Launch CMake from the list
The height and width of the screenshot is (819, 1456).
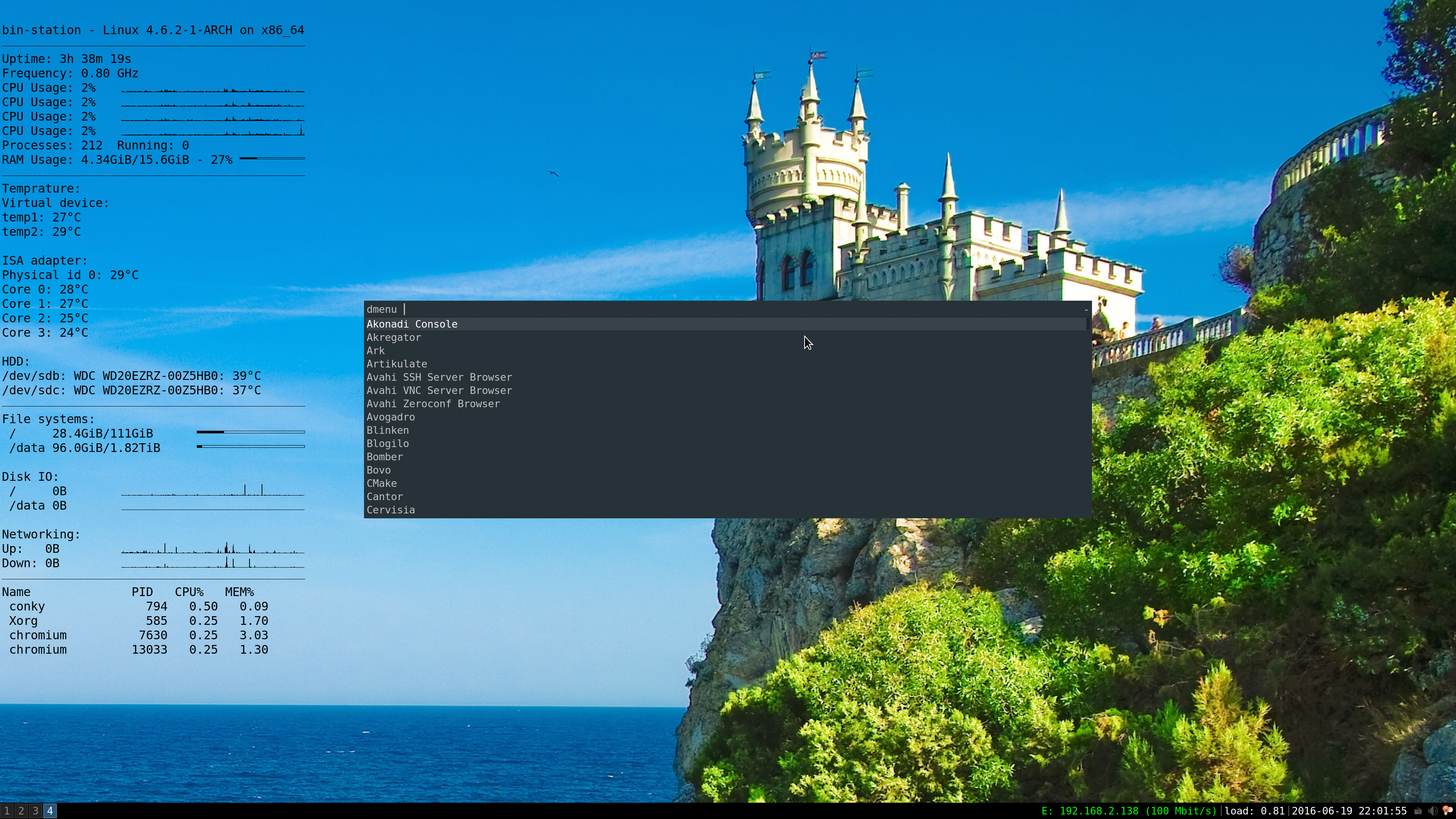pyautogui.click(x=726, y=483)
